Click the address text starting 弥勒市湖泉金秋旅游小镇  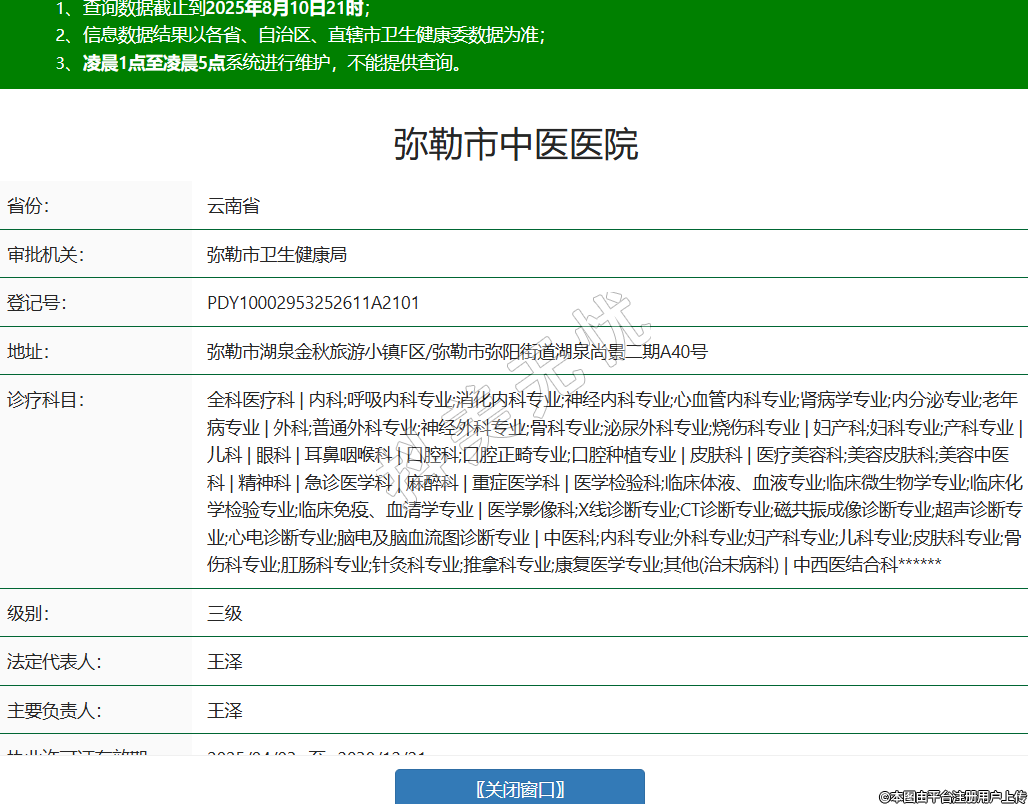click(456, 352)
